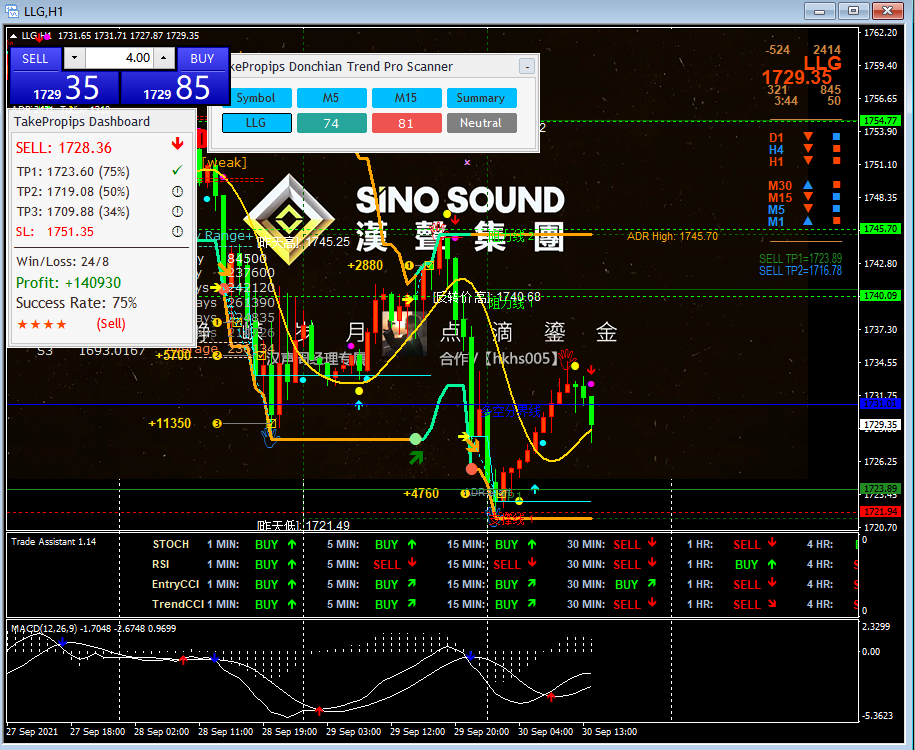Click the red 1721.94 price axis tag
This screenshot has width=915, height=750.
pos(881,512)
